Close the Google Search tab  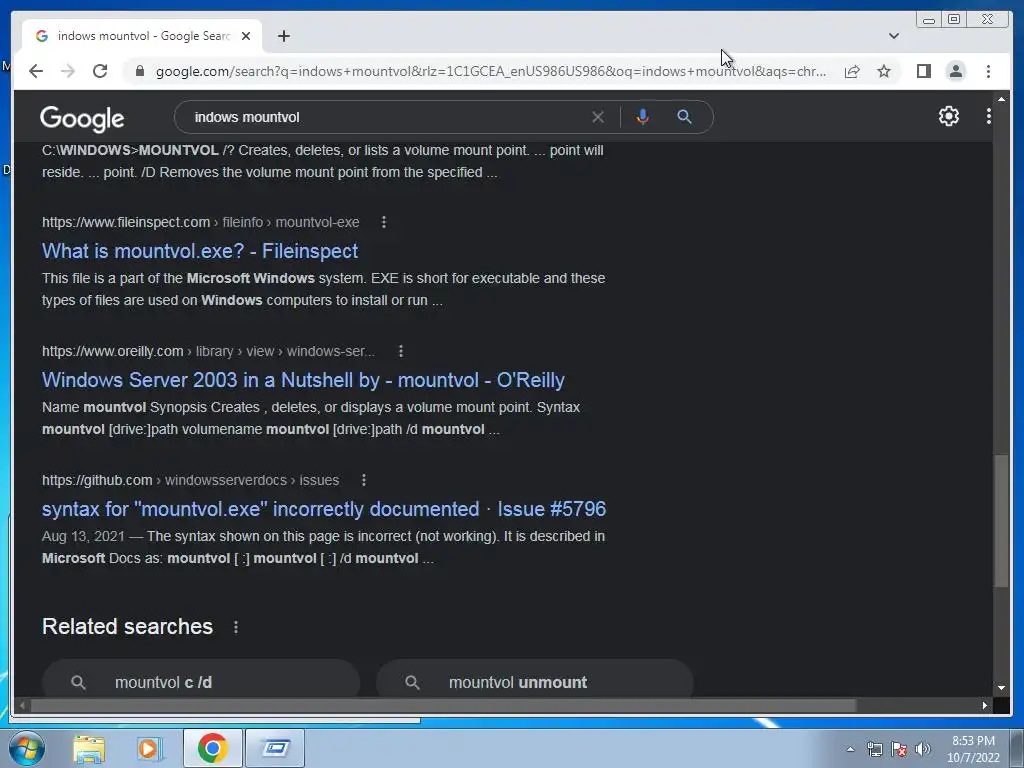pos(246,36)
